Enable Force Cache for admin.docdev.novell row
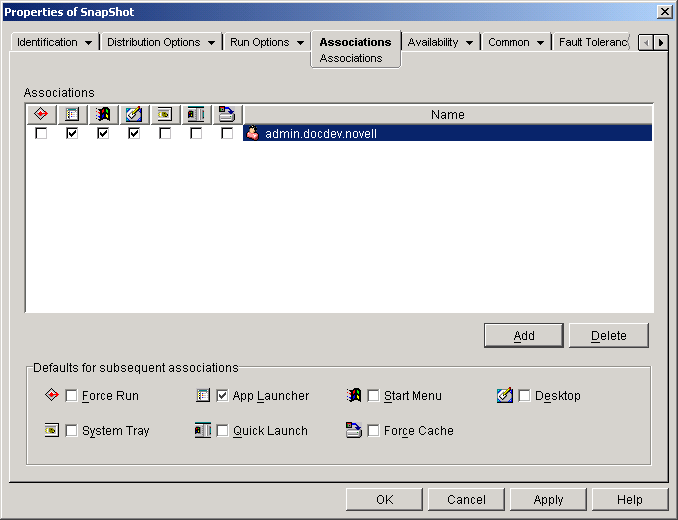 227,134
